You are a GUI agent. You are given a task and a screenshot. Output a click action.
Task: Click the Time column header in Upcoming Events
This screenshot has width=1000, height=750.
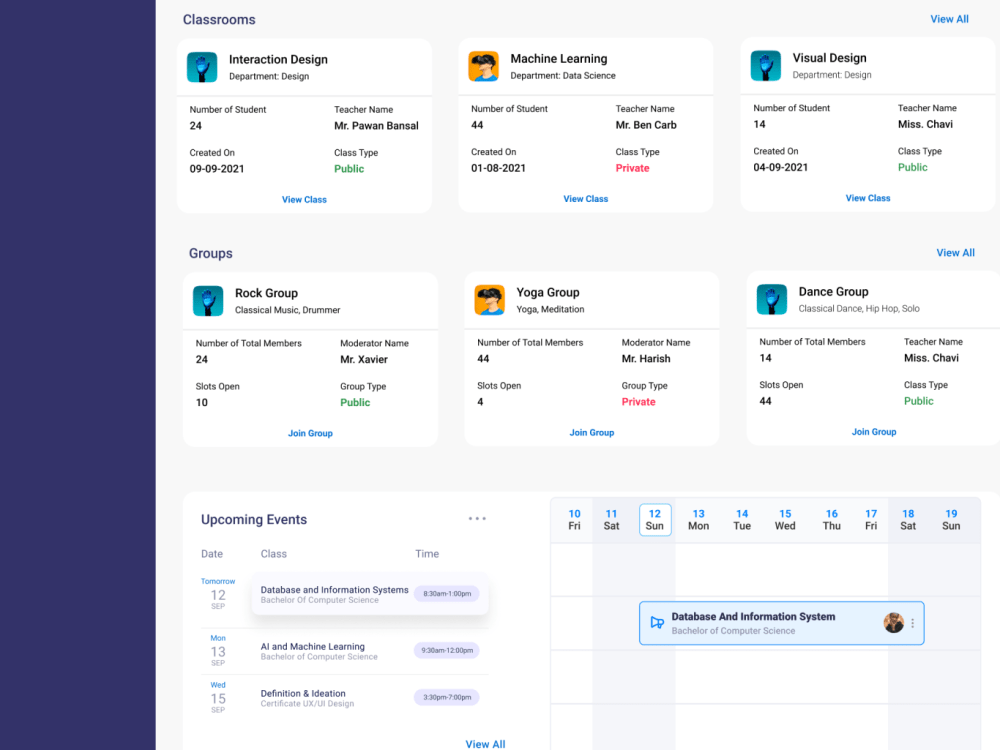pos(427,554)
